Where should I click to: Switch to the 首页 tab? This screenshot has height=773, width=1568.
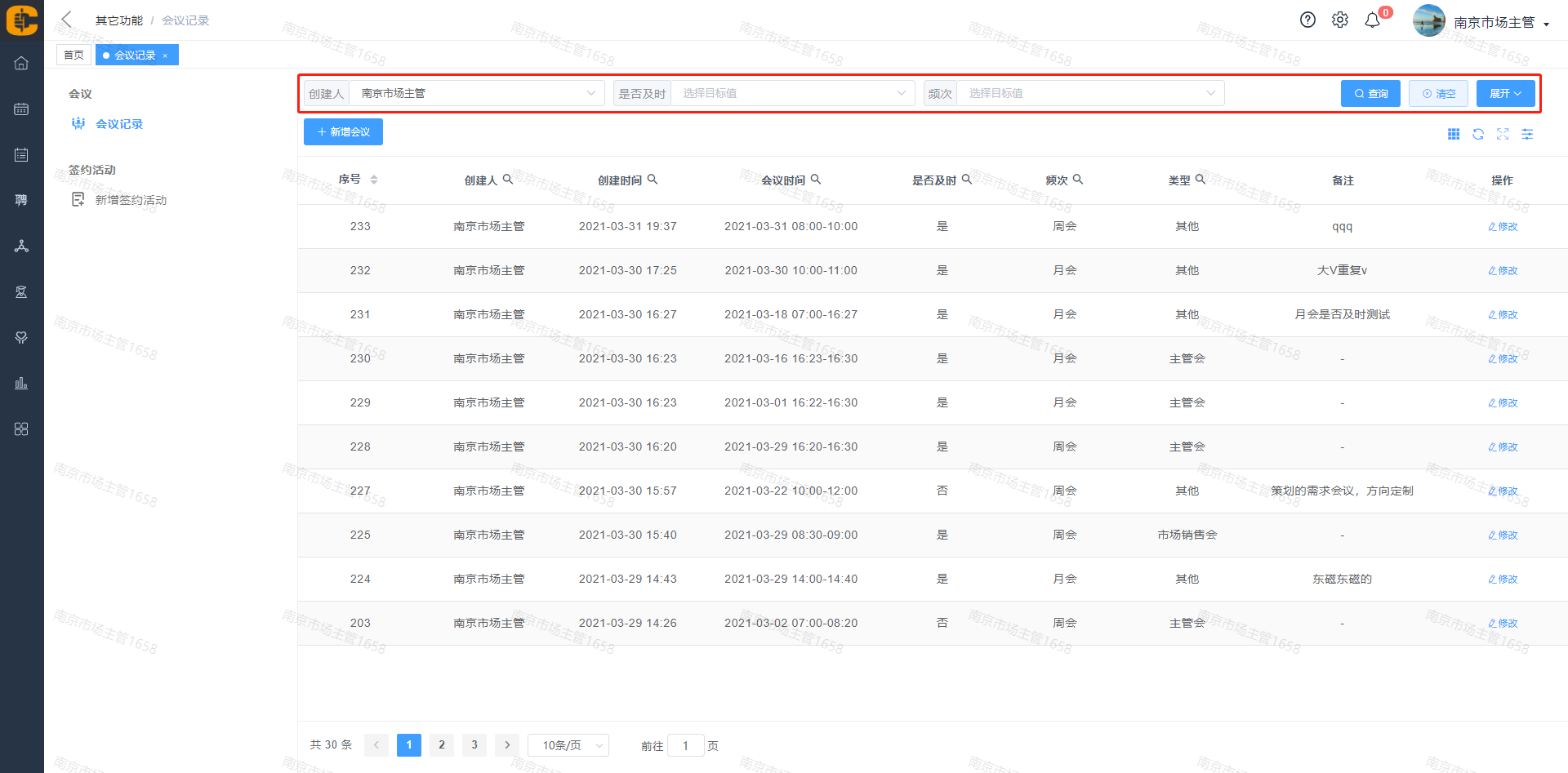(73, 56)
